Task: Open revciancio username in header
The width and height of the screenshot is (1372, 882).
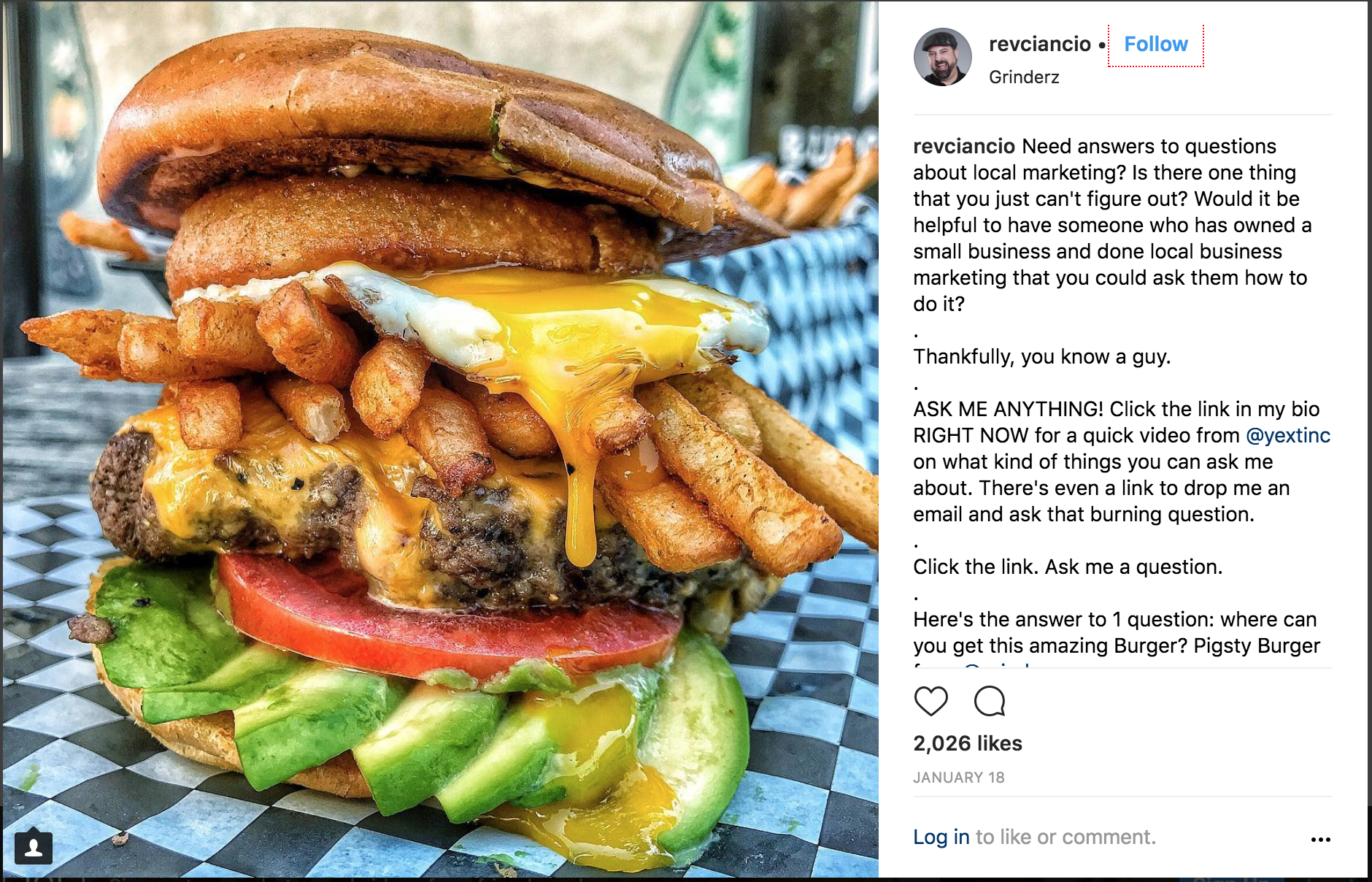Action: tap(1039, 44)
